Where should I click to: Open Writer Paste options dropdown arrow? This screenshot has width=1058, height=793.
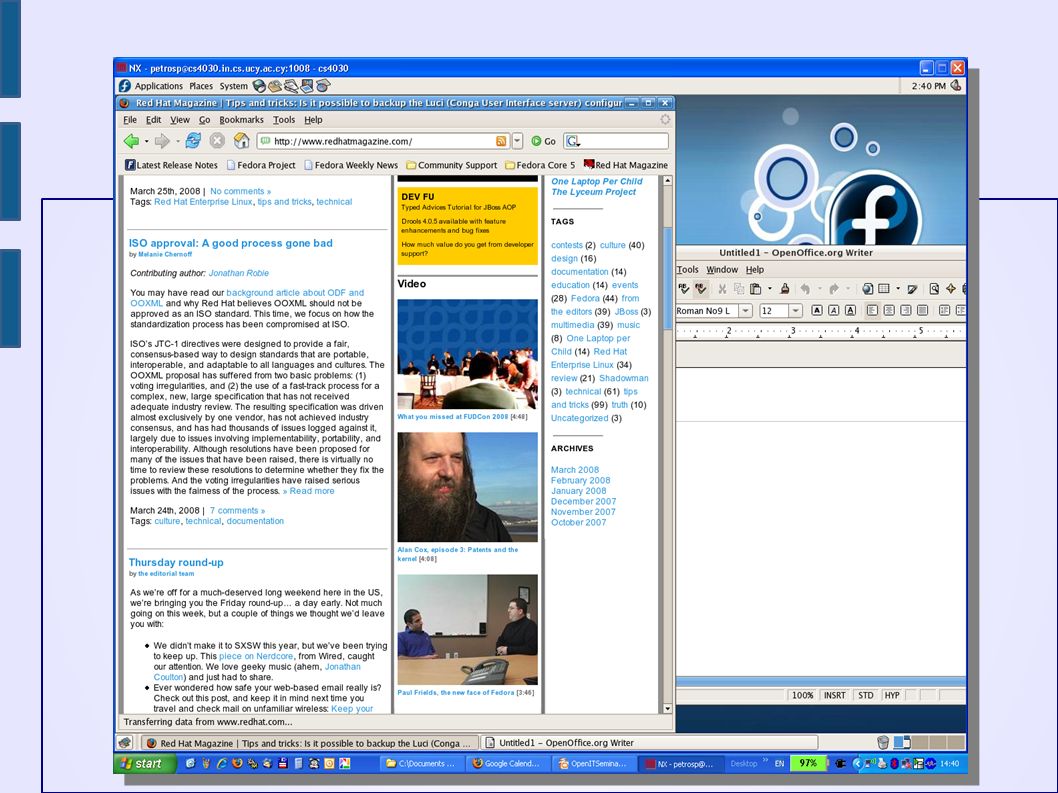(770, 289)
